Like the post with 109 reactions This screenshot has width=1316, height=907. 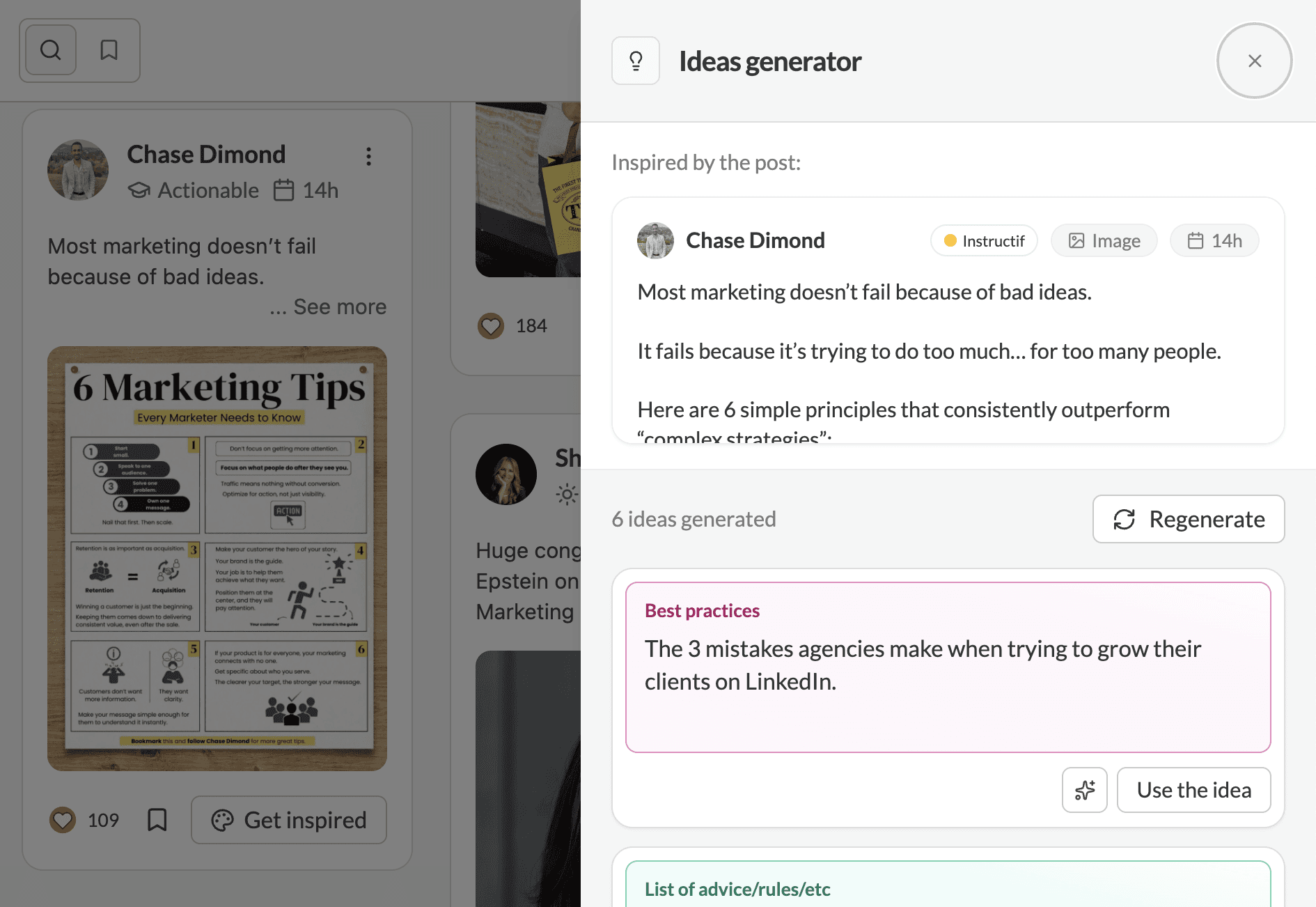tap(63, 820)
